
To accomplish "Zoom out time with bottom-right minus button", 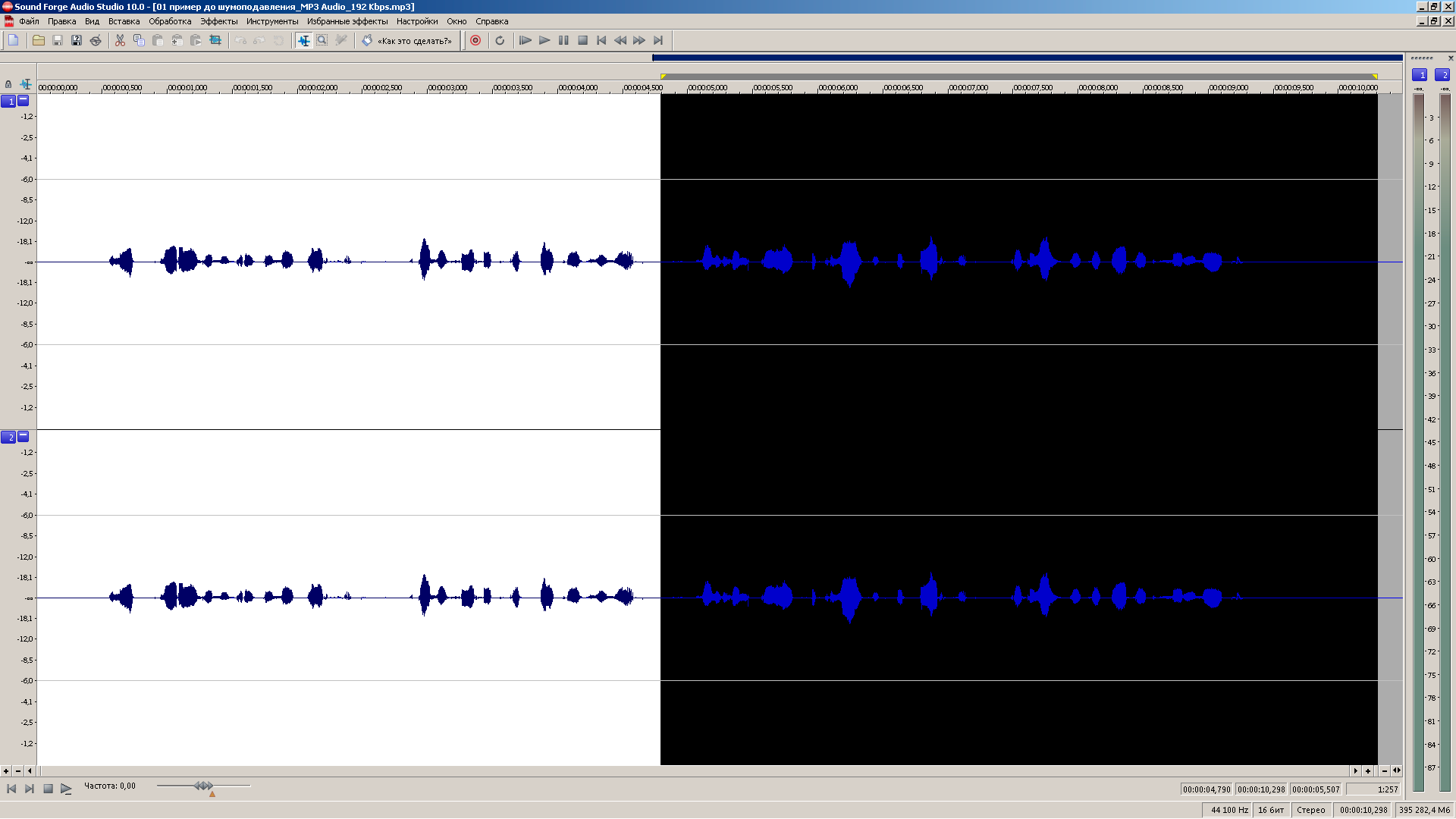I will click(x=1385, y=770).
